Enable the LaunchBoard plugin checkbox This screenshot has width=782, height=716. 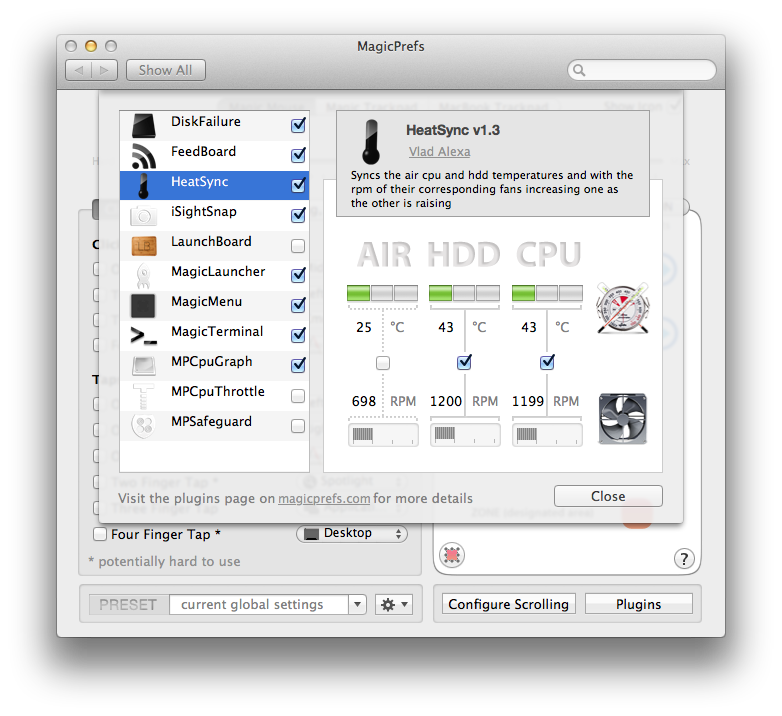pos(298,246)
